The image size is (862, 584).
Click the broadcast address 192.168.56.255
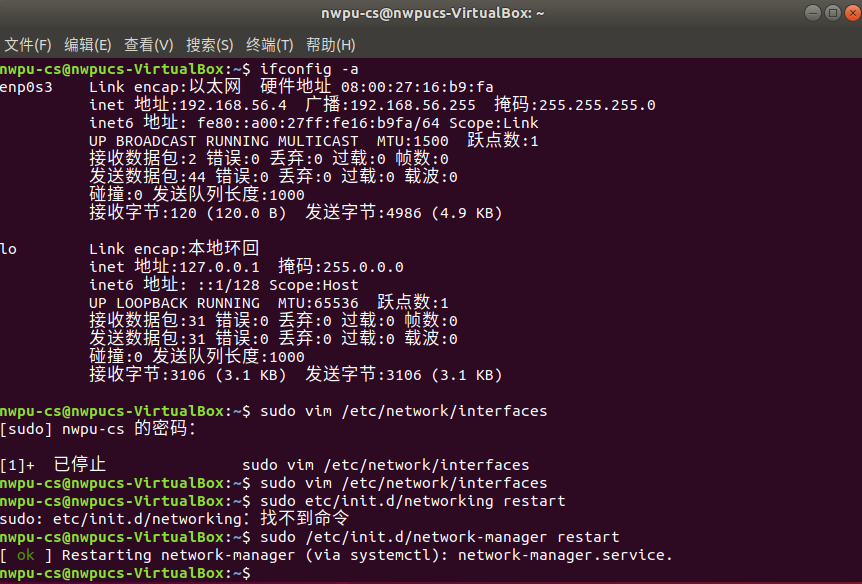pos(413,105)
